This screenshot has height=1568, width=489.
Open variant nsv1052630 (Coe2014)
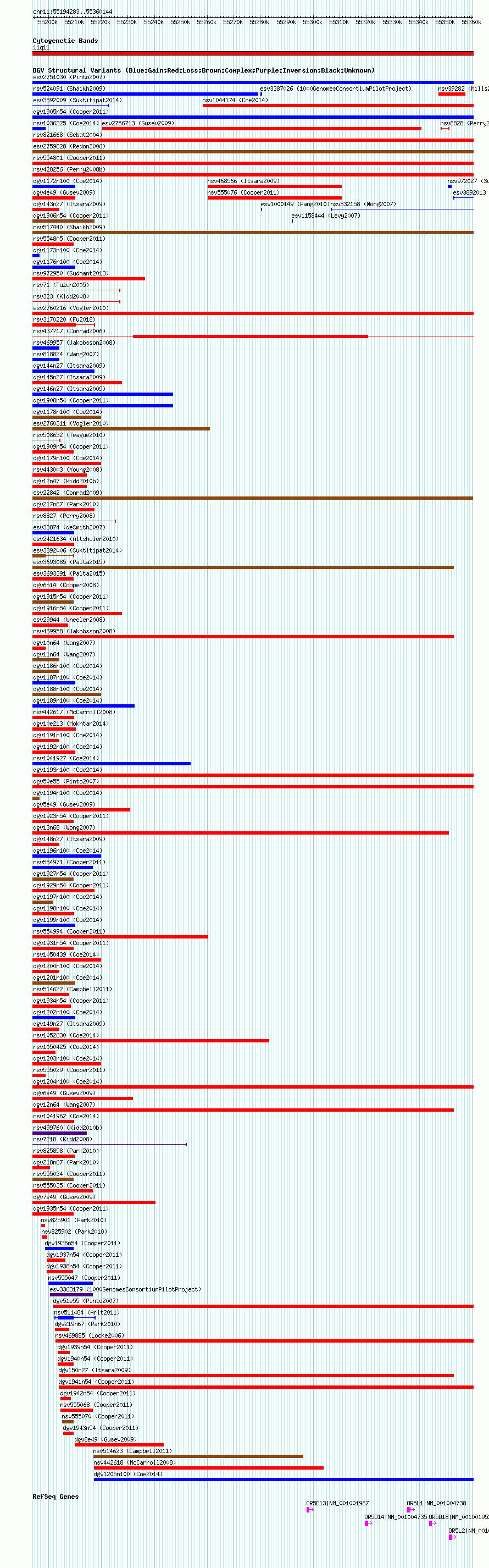click(66, 1036)
